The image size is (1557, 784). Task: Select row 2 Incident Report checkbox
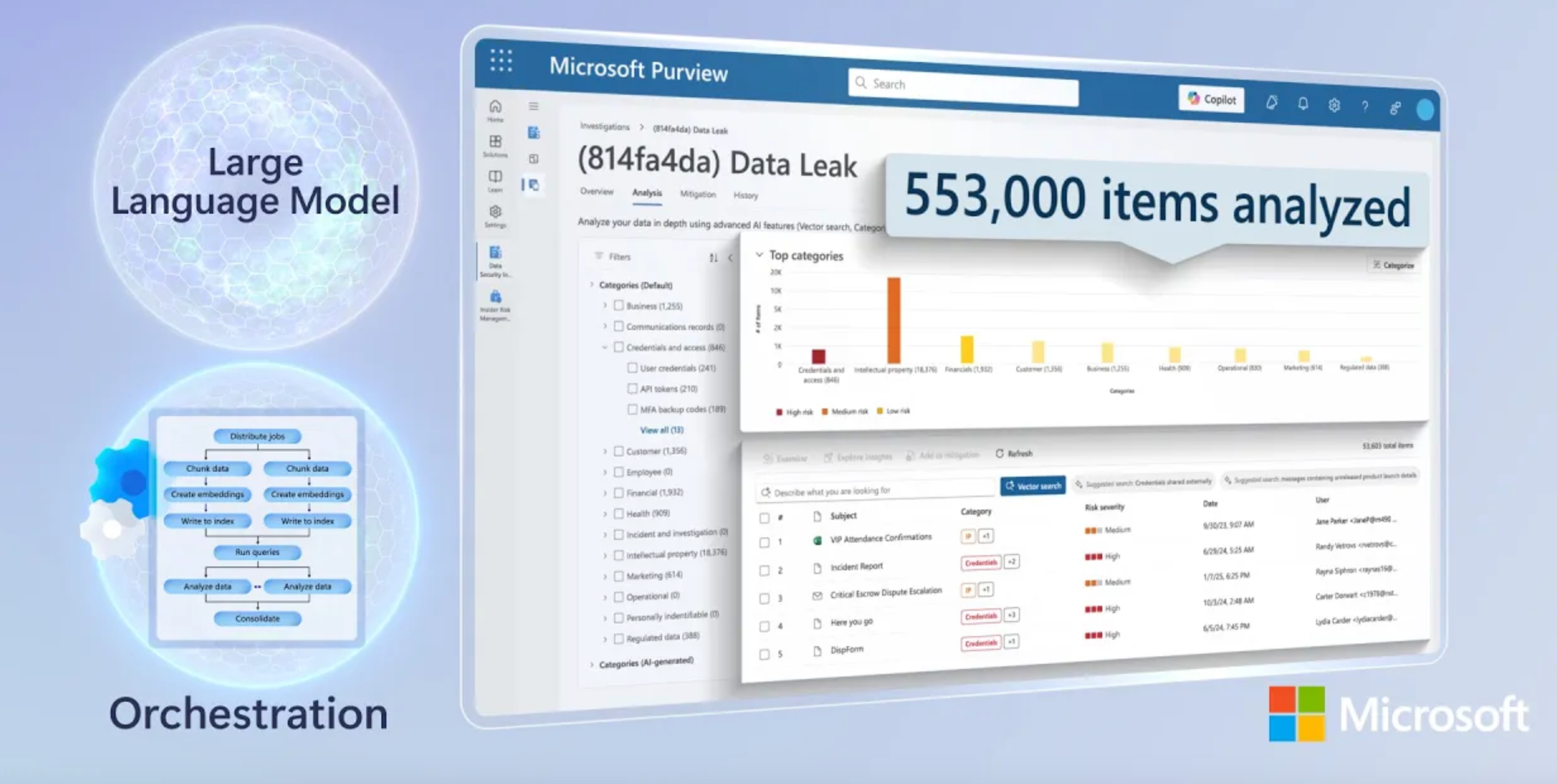pos(764,570)
